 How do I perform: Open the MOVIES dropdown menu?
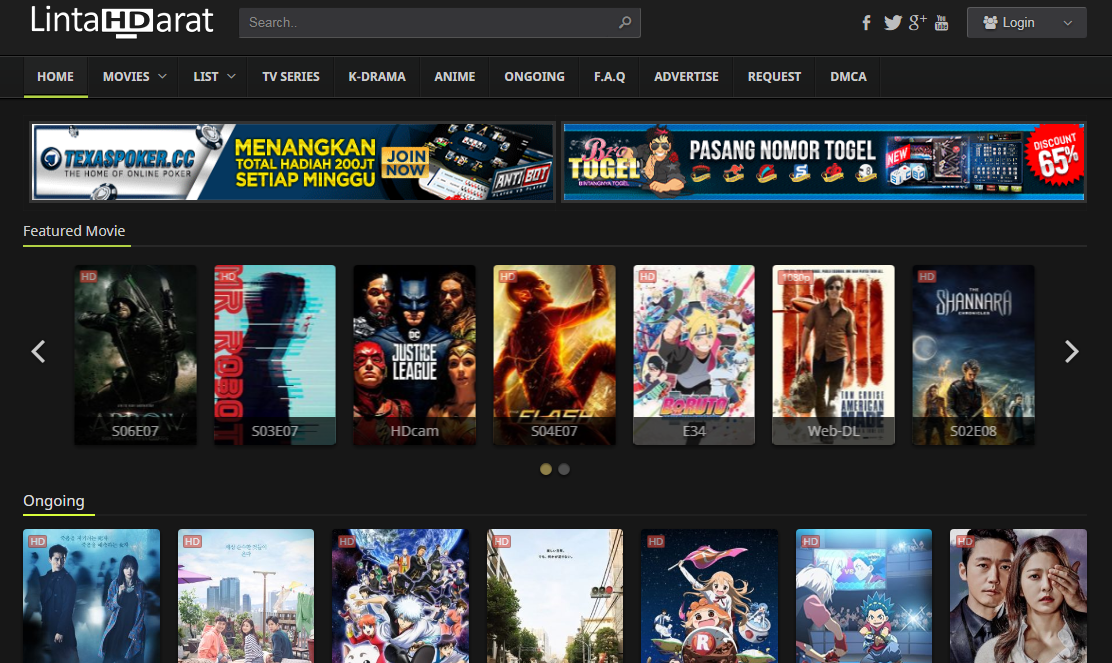pos(133,76)
